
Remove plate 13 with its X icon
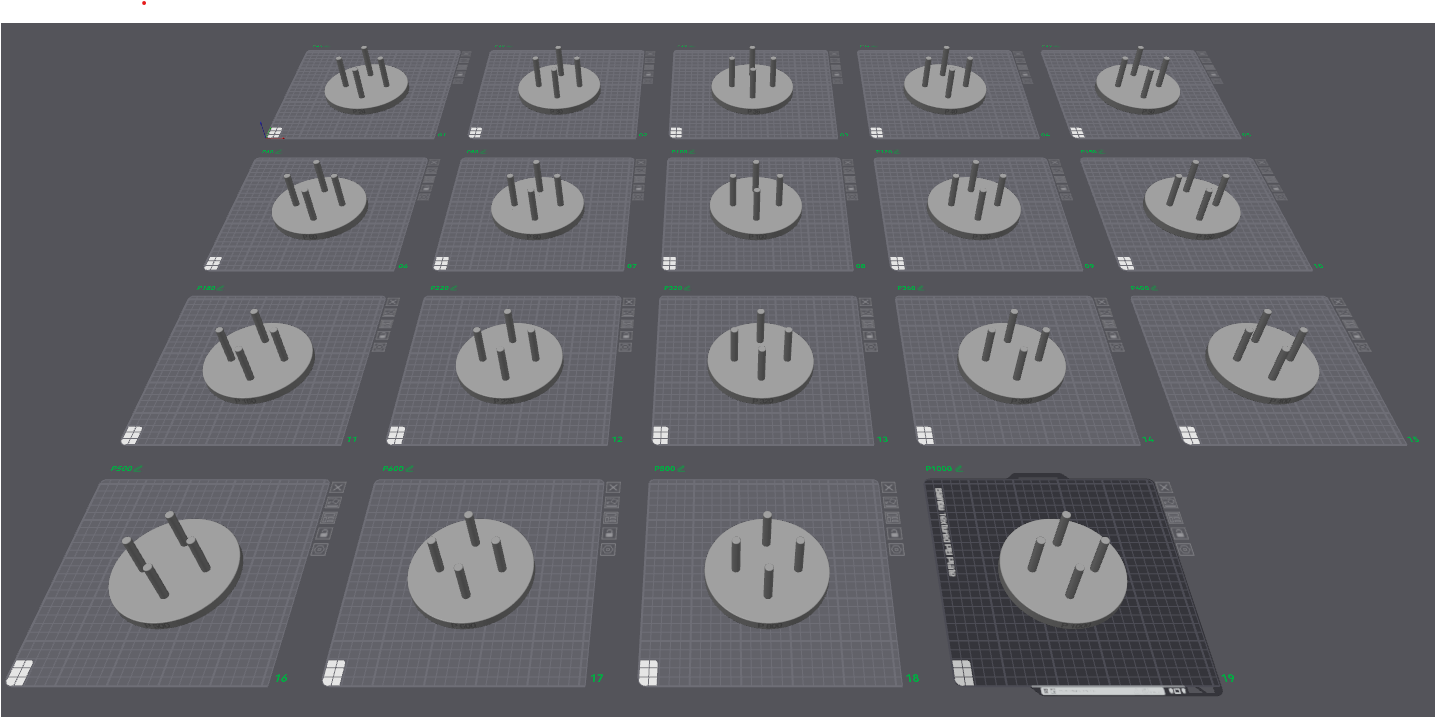[865, 301]
